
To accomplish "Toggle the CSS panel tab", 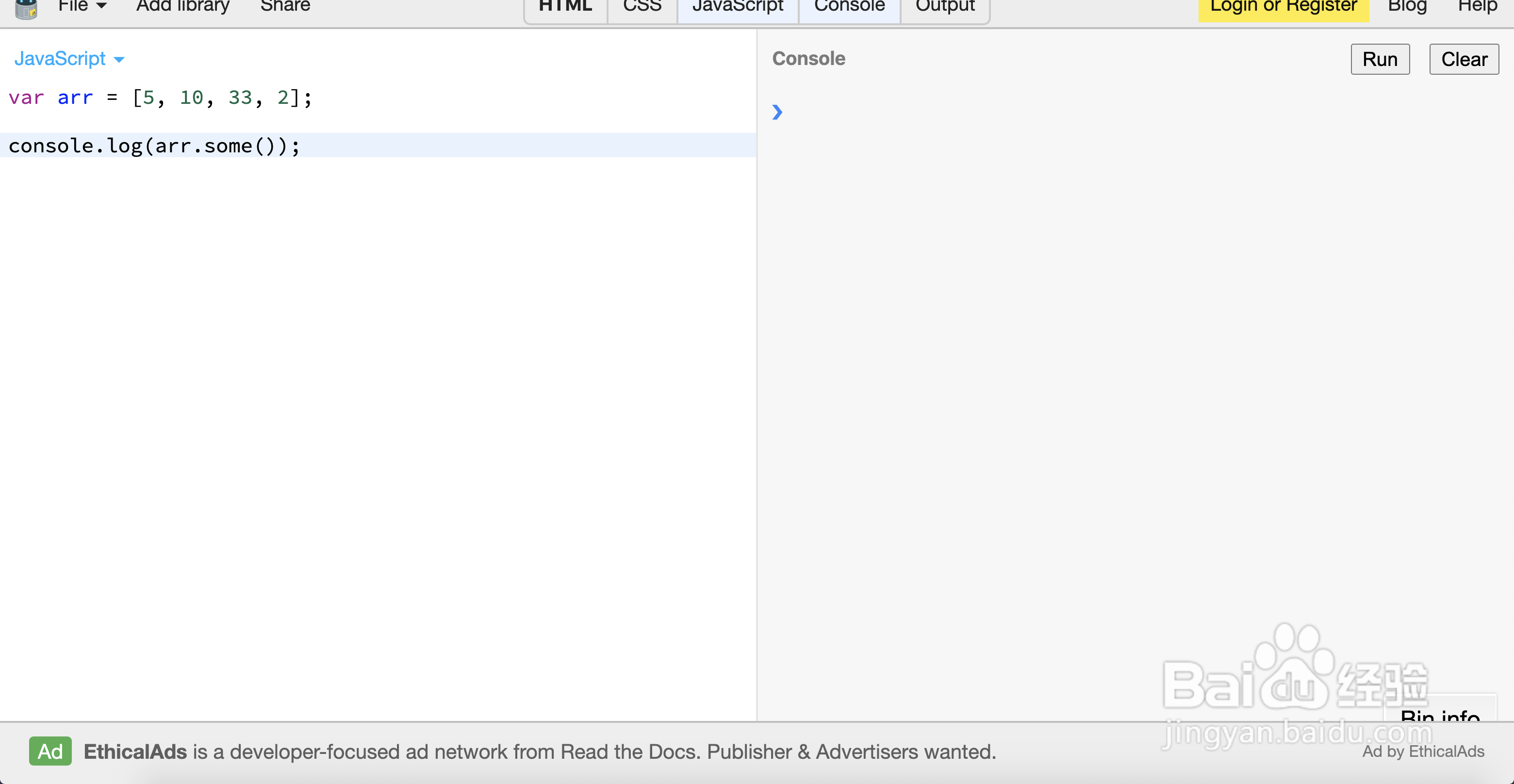I will tap(642, 7).
